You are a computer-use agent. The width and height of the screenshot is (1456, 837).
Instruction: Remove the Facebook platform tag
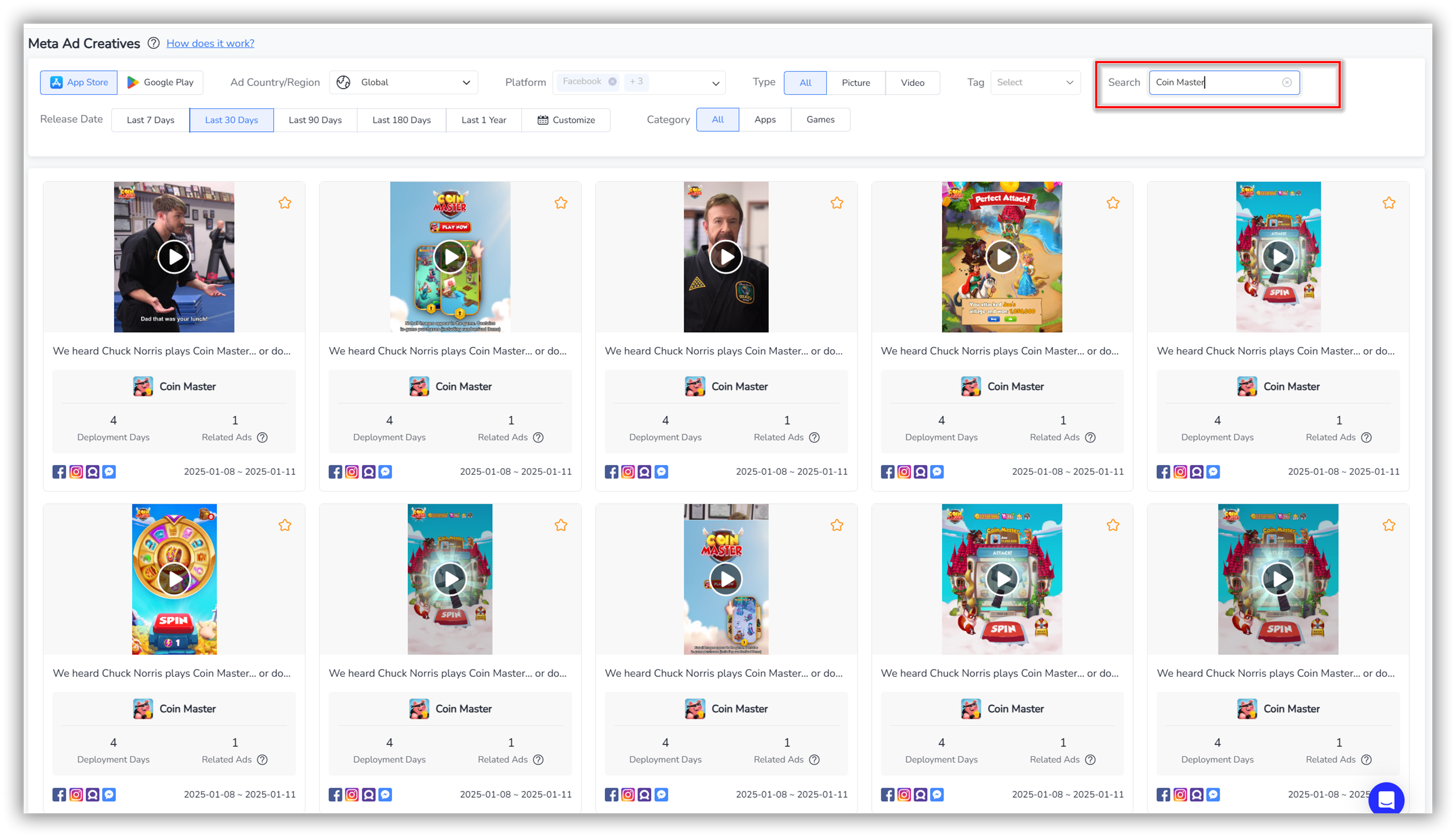613,82
